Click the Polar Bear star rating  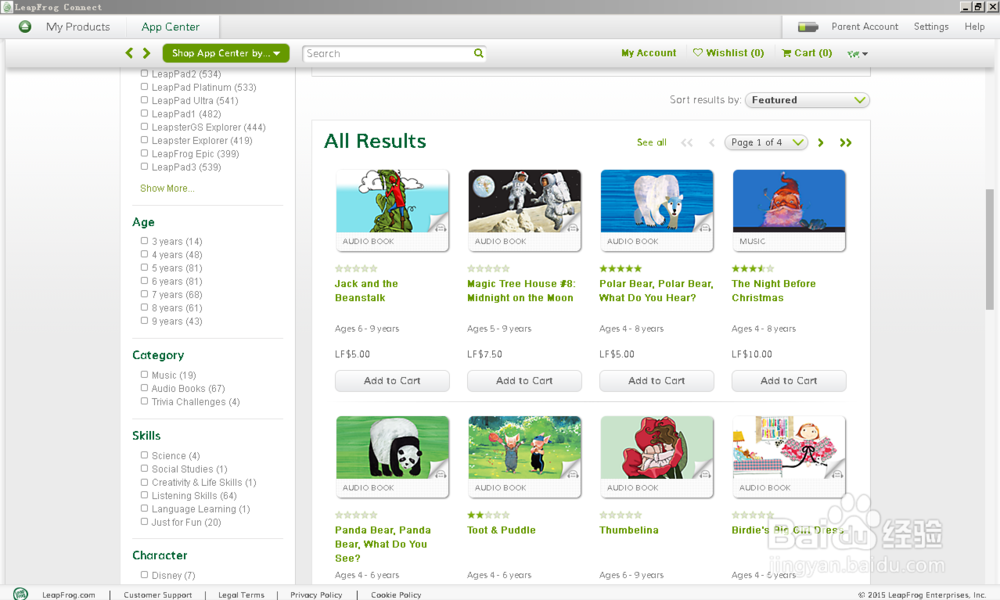pos(621,268)
